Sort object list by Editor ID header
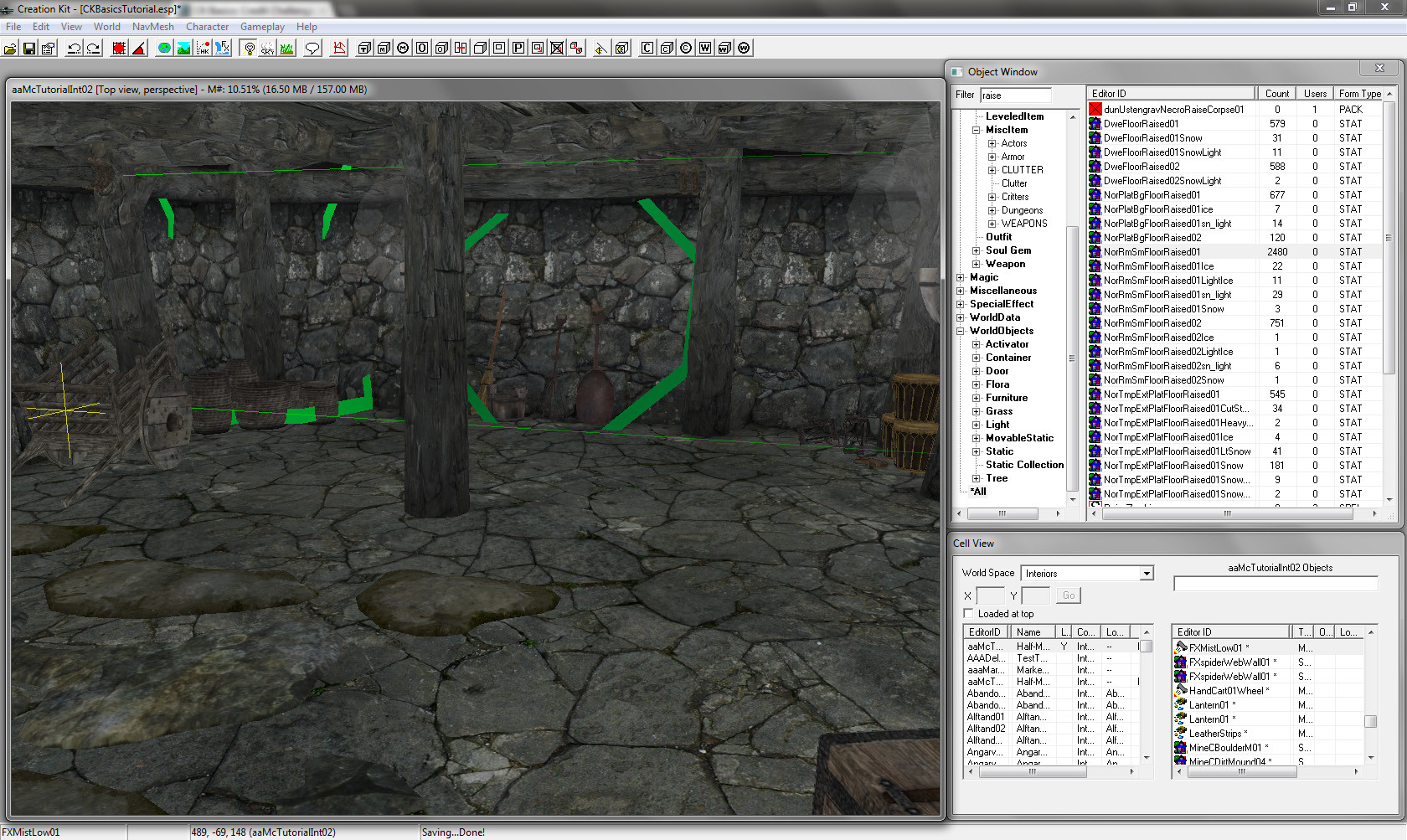The height and width of the screenshot is (840, 1407). pyautogui.click(x=1172, y=94)
